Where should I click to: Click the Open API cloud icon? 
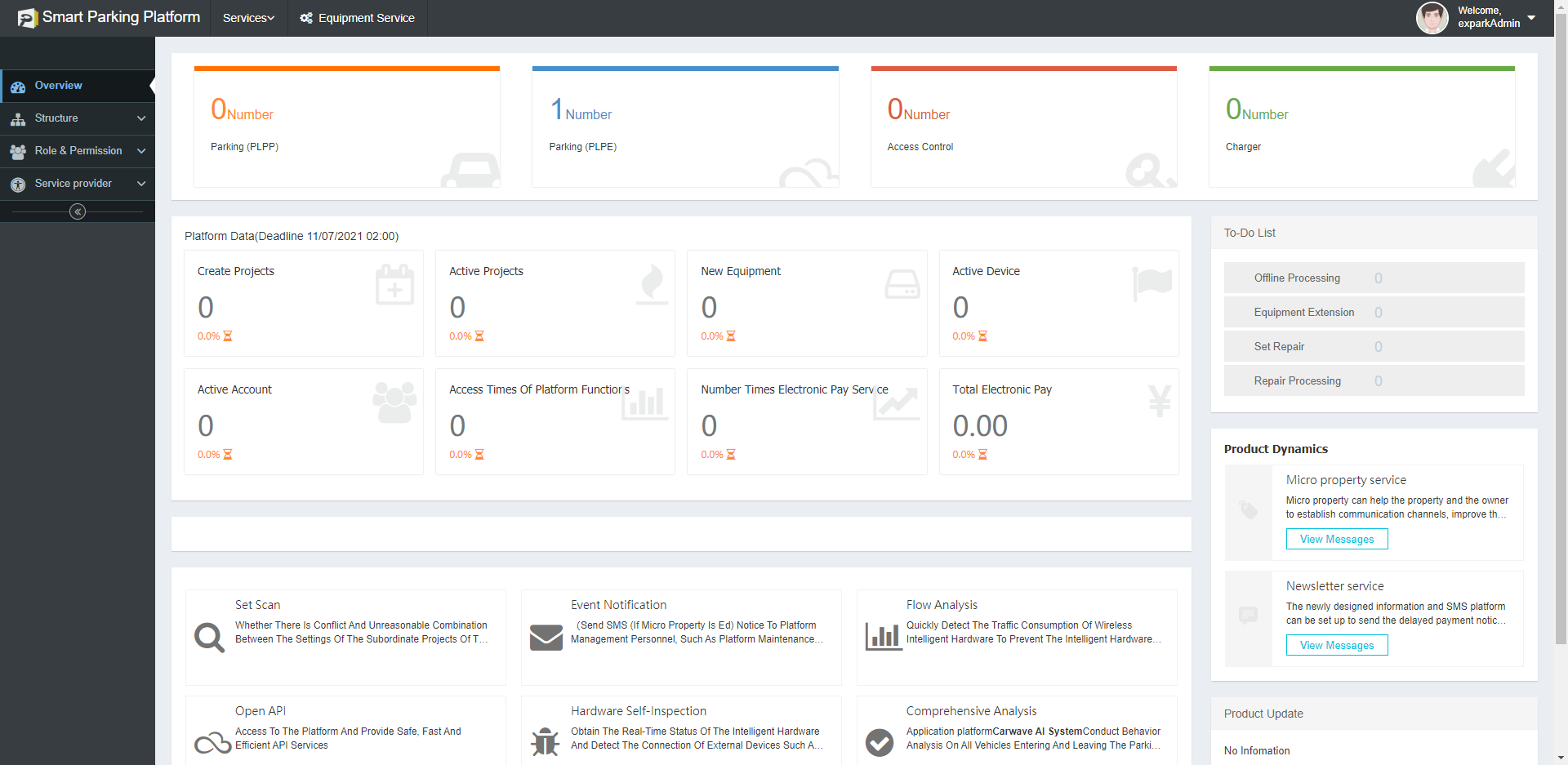pyautogui.click(x=212, y=743)
